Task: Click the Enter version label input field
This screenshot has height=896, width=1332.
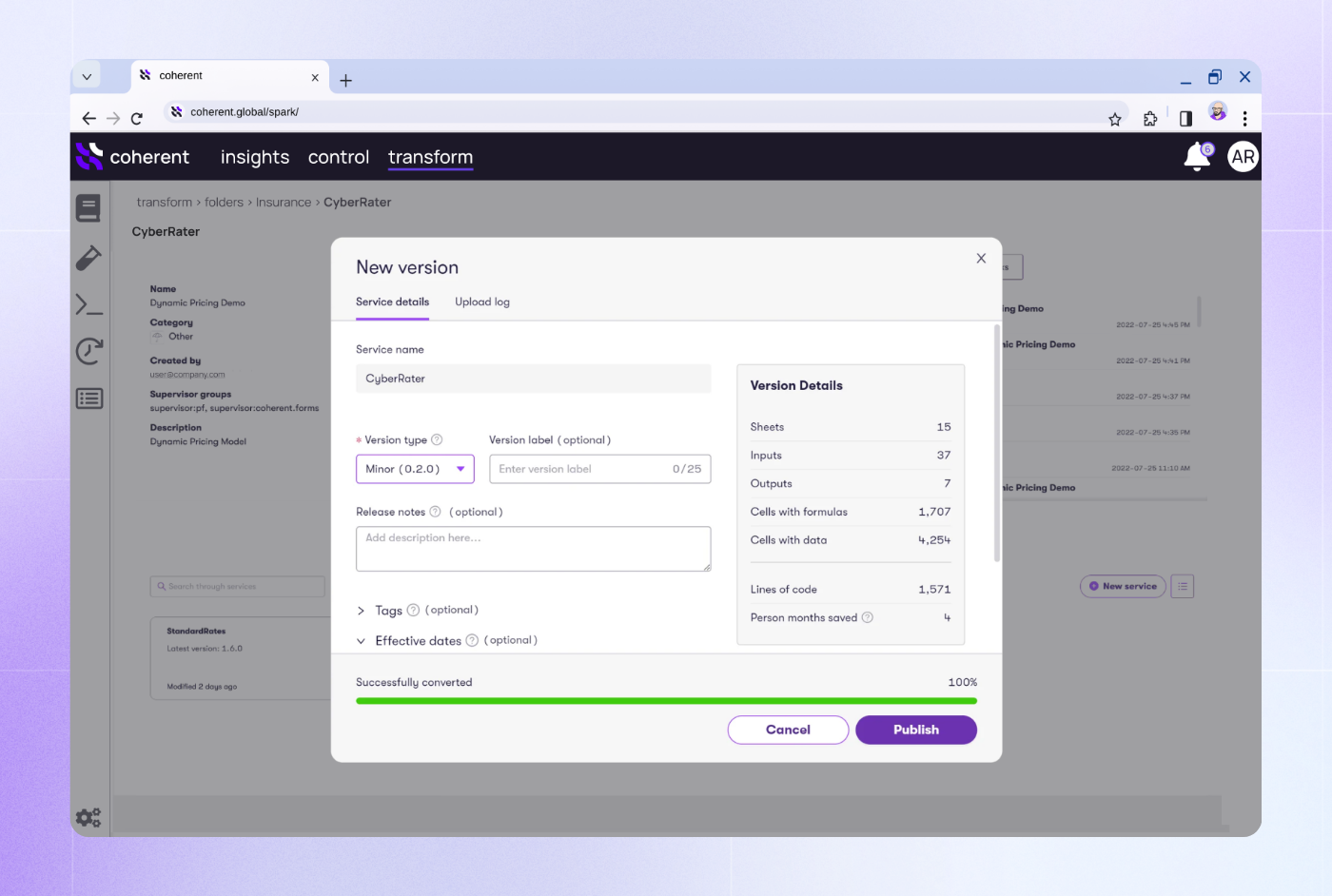Action: click(599, 468)
